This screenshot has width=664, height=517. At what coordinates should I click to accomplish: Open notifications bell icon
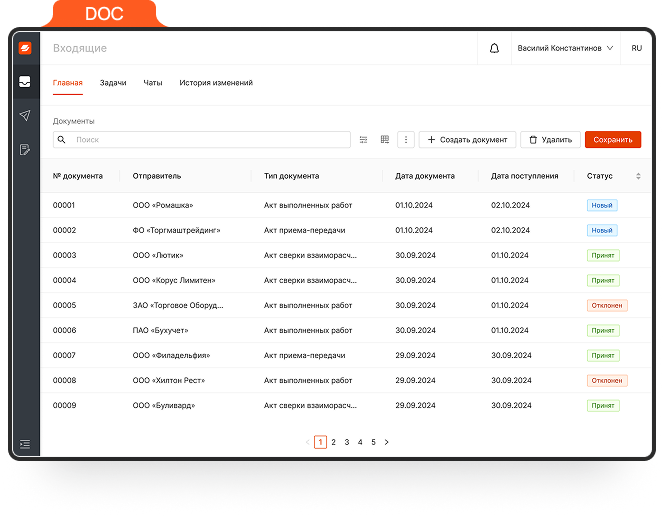pyautogui.click(x=494, y=48)
